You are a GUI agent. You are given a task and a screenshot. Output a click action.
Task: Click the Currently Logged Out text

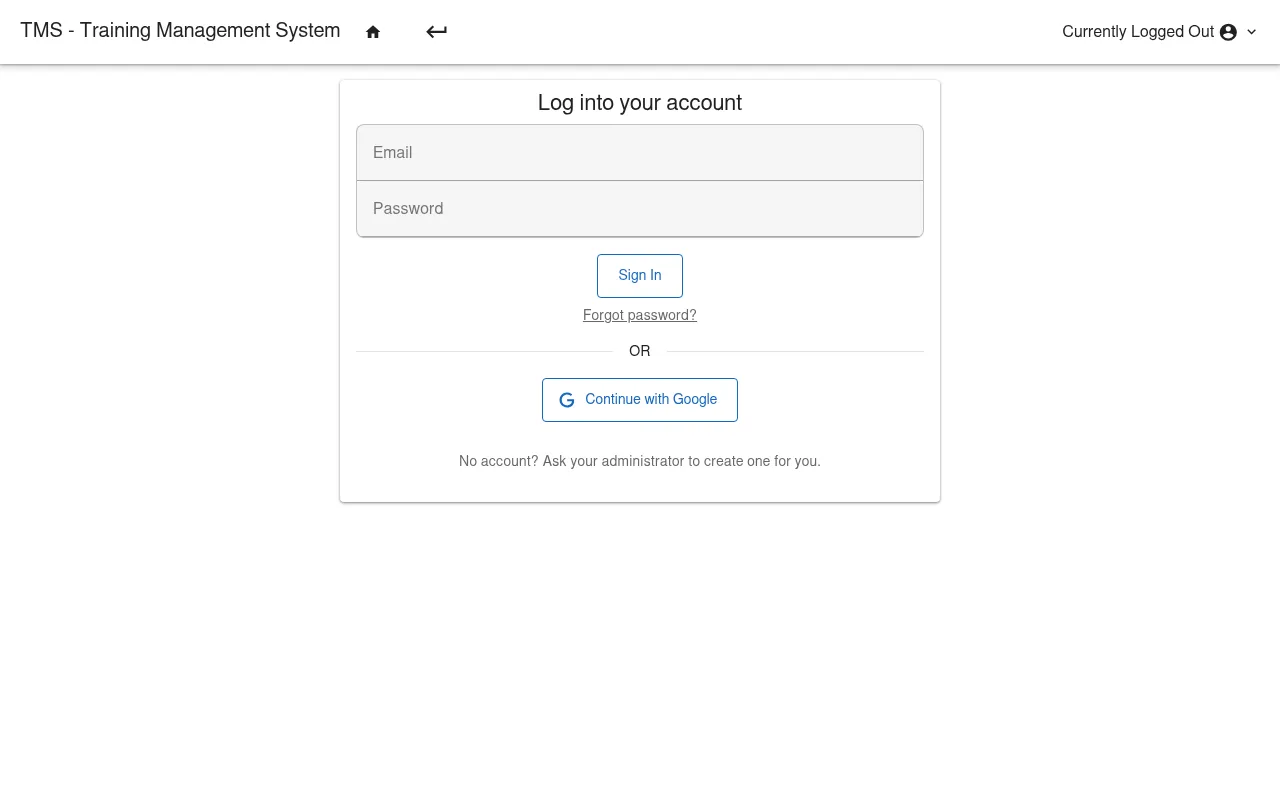click(x=1138, y=32)
